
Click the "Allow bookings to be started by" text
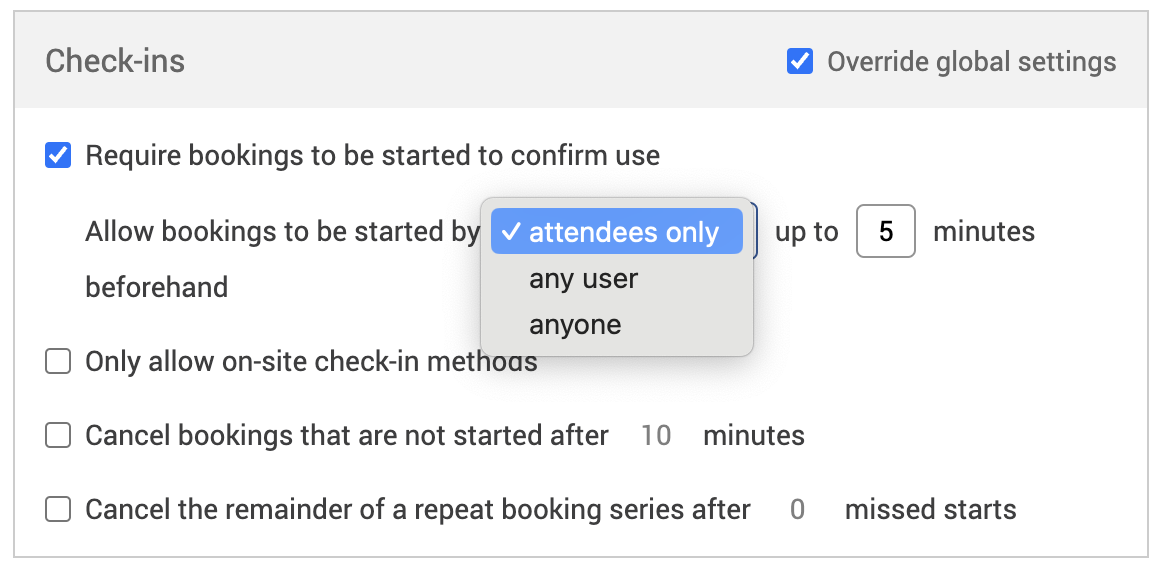click(282, 232)
